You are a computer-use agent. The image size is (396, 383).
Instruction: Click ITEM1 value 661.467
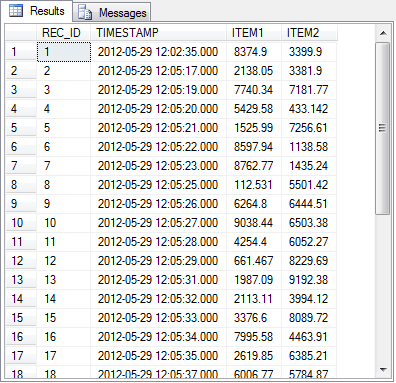(253, 261)
